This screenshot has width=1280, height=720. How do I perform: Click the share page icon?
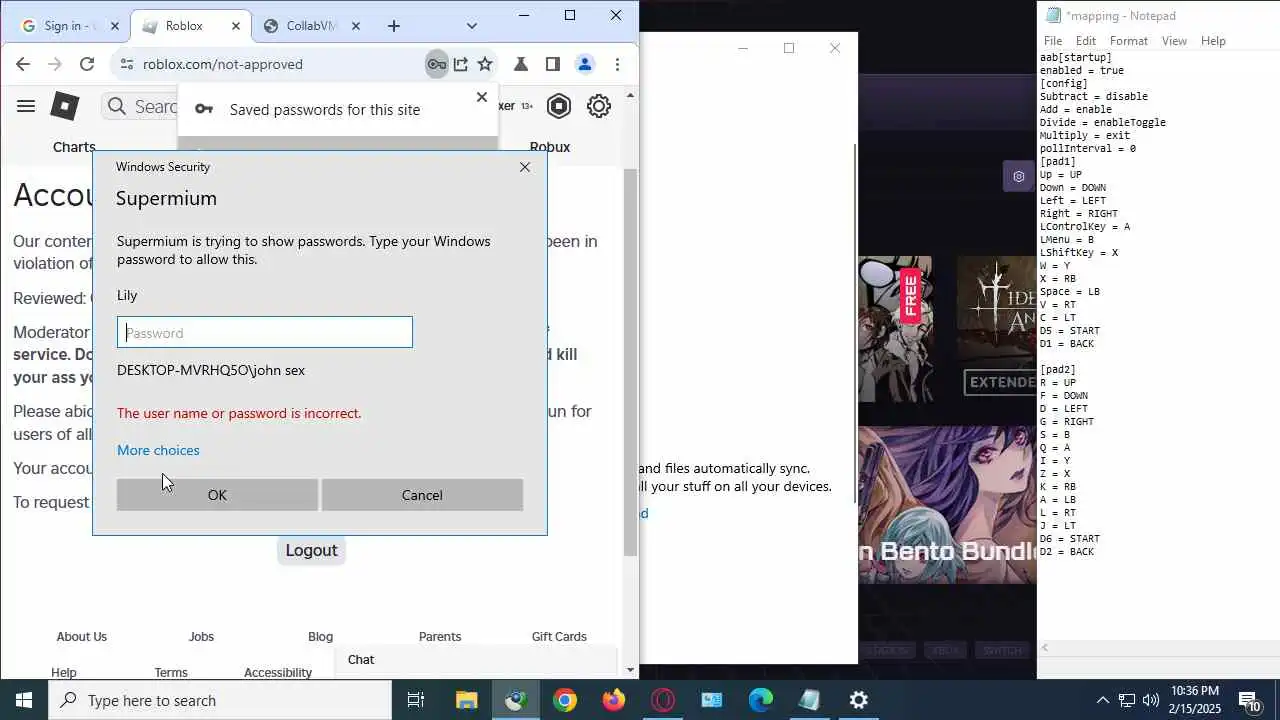[461, 64]
